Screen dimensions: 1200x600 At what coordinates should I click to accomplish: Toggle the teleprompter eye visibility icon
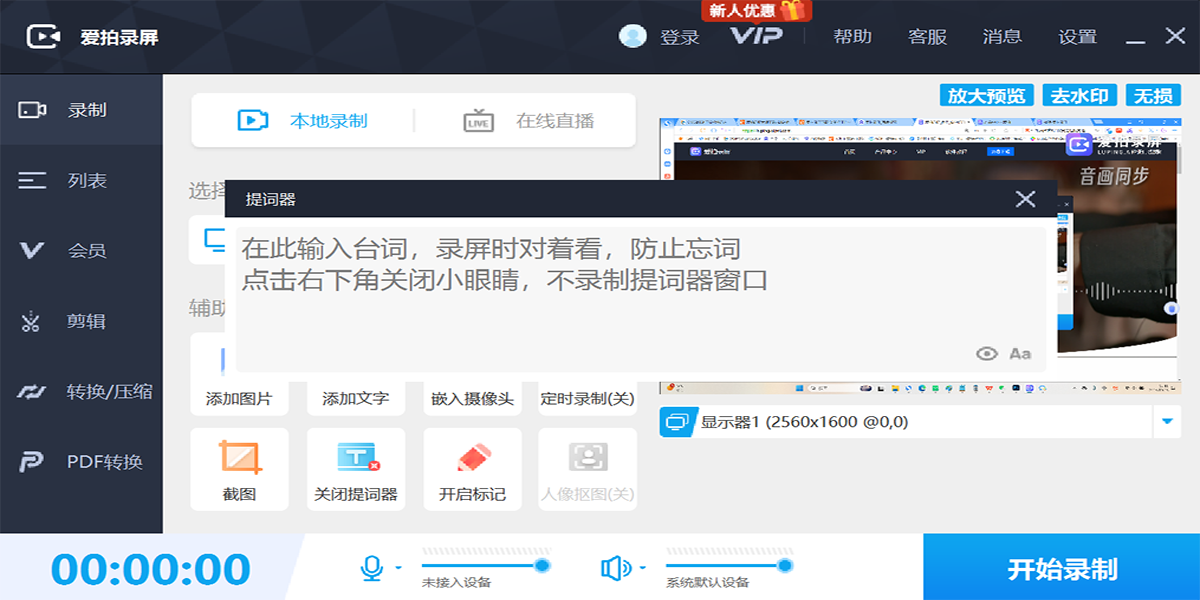click(x=987, y=354)
